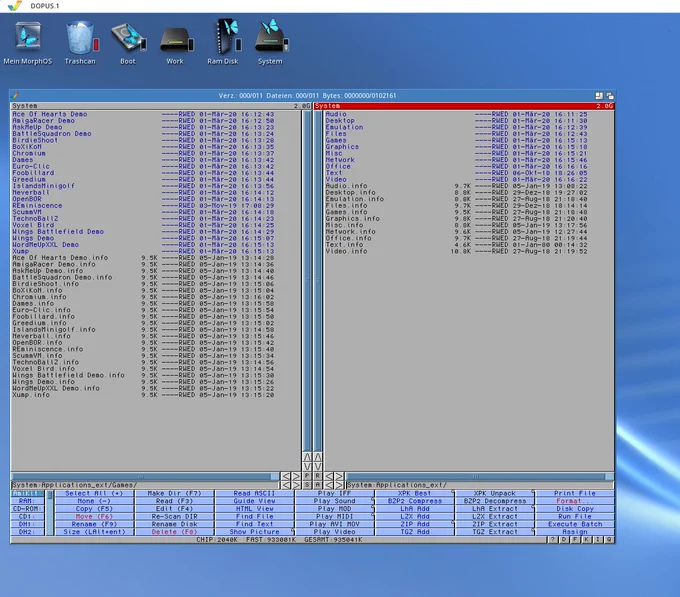Click the Copy (F5) button
The image size is (680, 597).
(x=94, y=509)
